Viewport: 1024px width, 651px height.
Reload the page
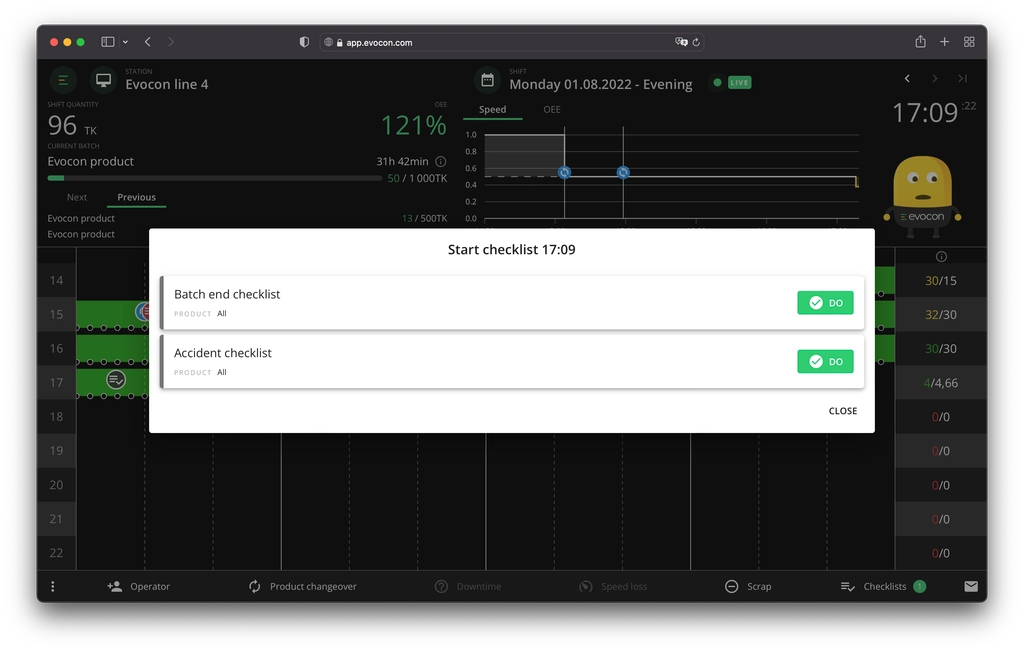(x=696, y=42)
